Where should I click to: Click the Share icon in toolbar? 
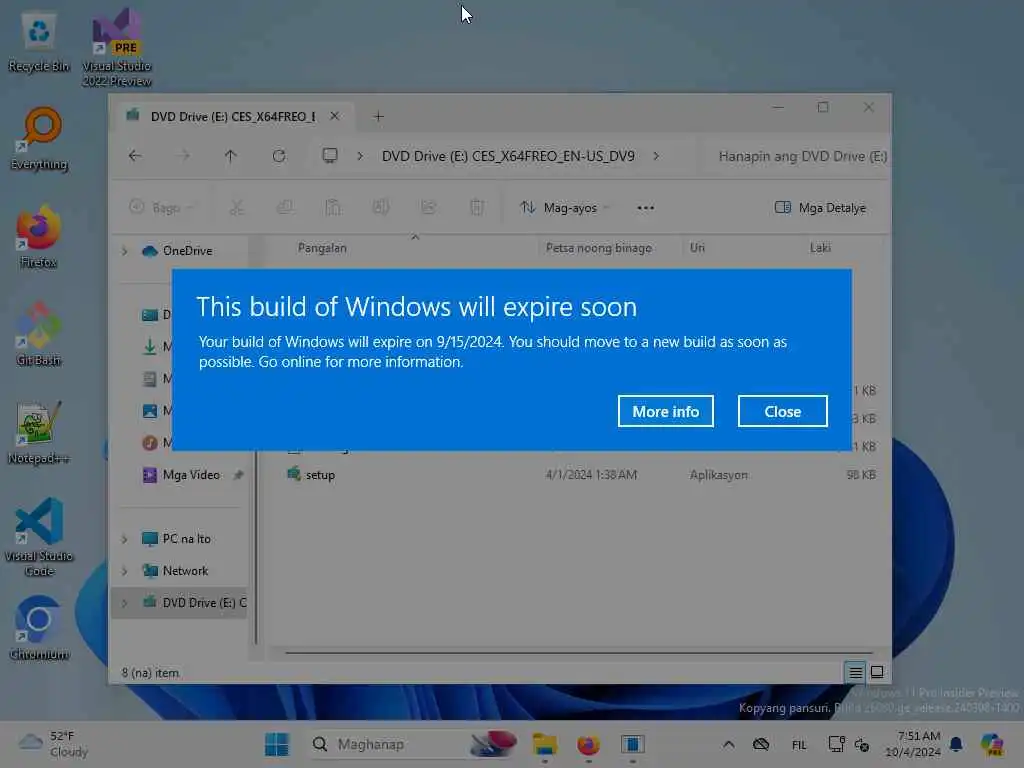click(429, 208)
